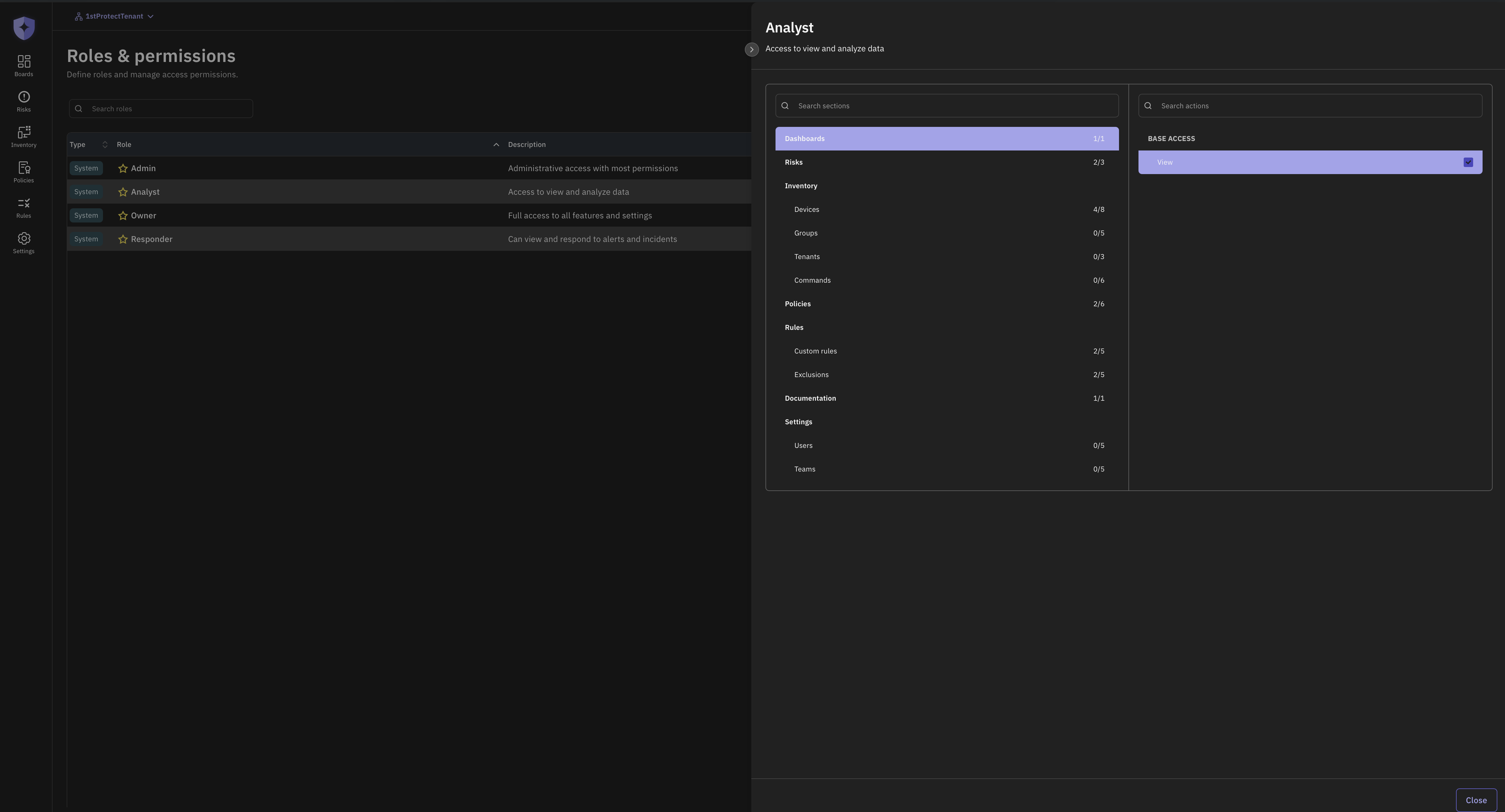Click 'Can view and respond to alerts' description
Screen dimensions: 1505x812
coord(593,239)
